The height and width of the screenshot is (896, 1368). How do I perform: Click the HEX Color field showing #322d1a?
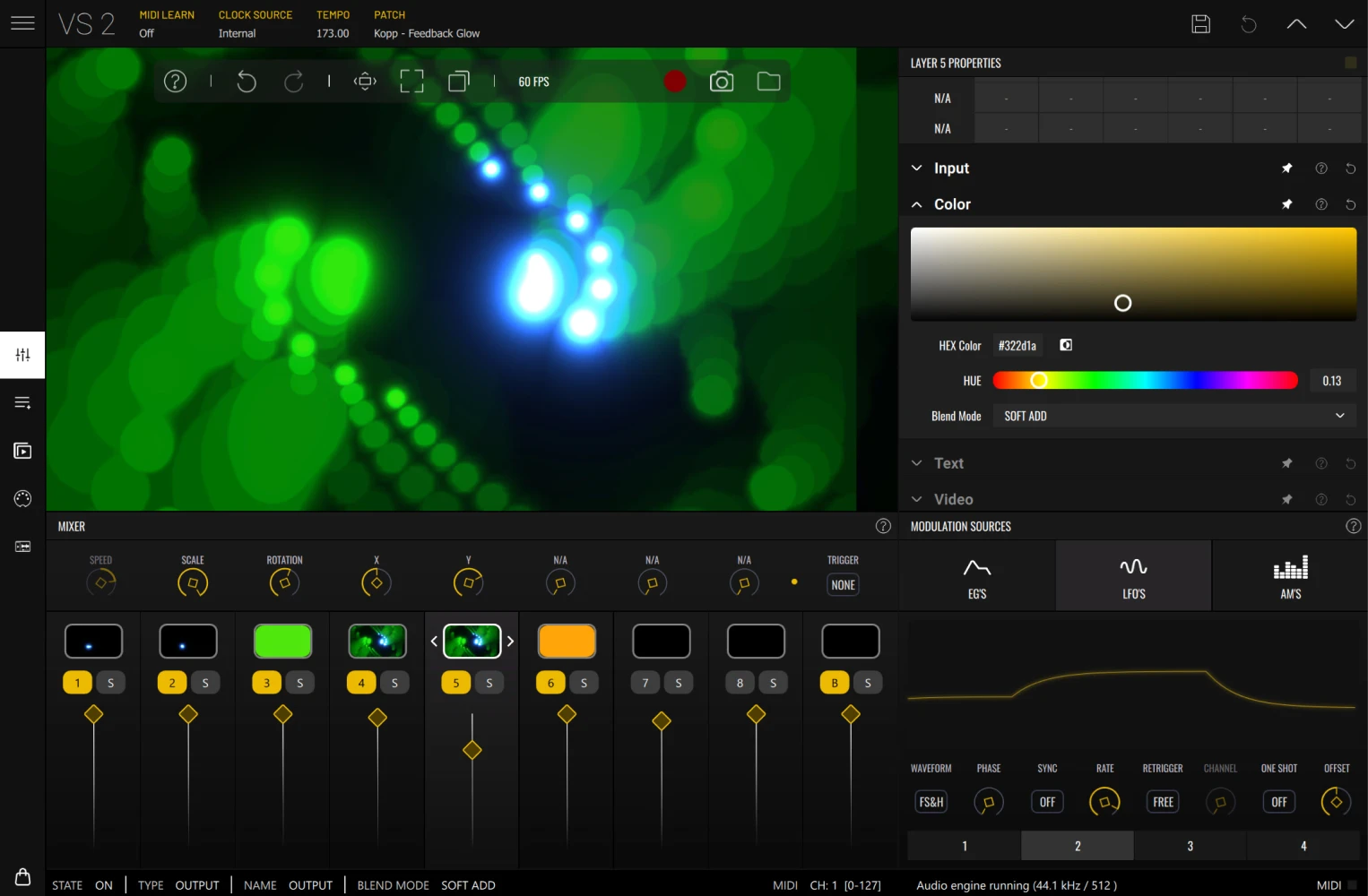point(1017,345)
